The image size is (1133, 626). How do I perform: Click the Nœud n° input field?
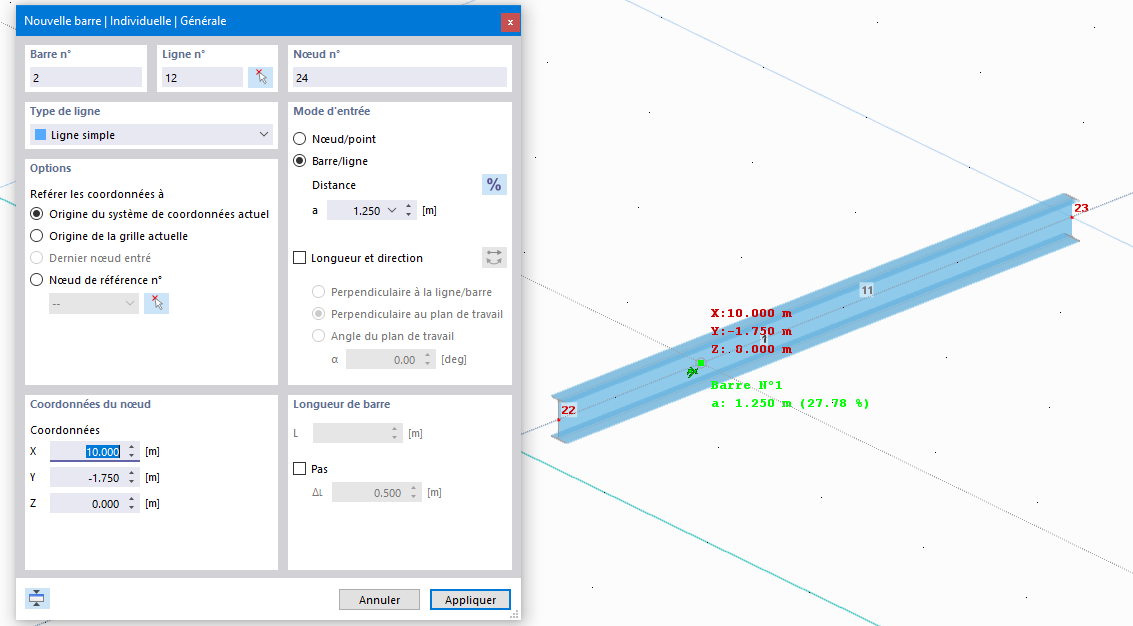click(400, 77)
